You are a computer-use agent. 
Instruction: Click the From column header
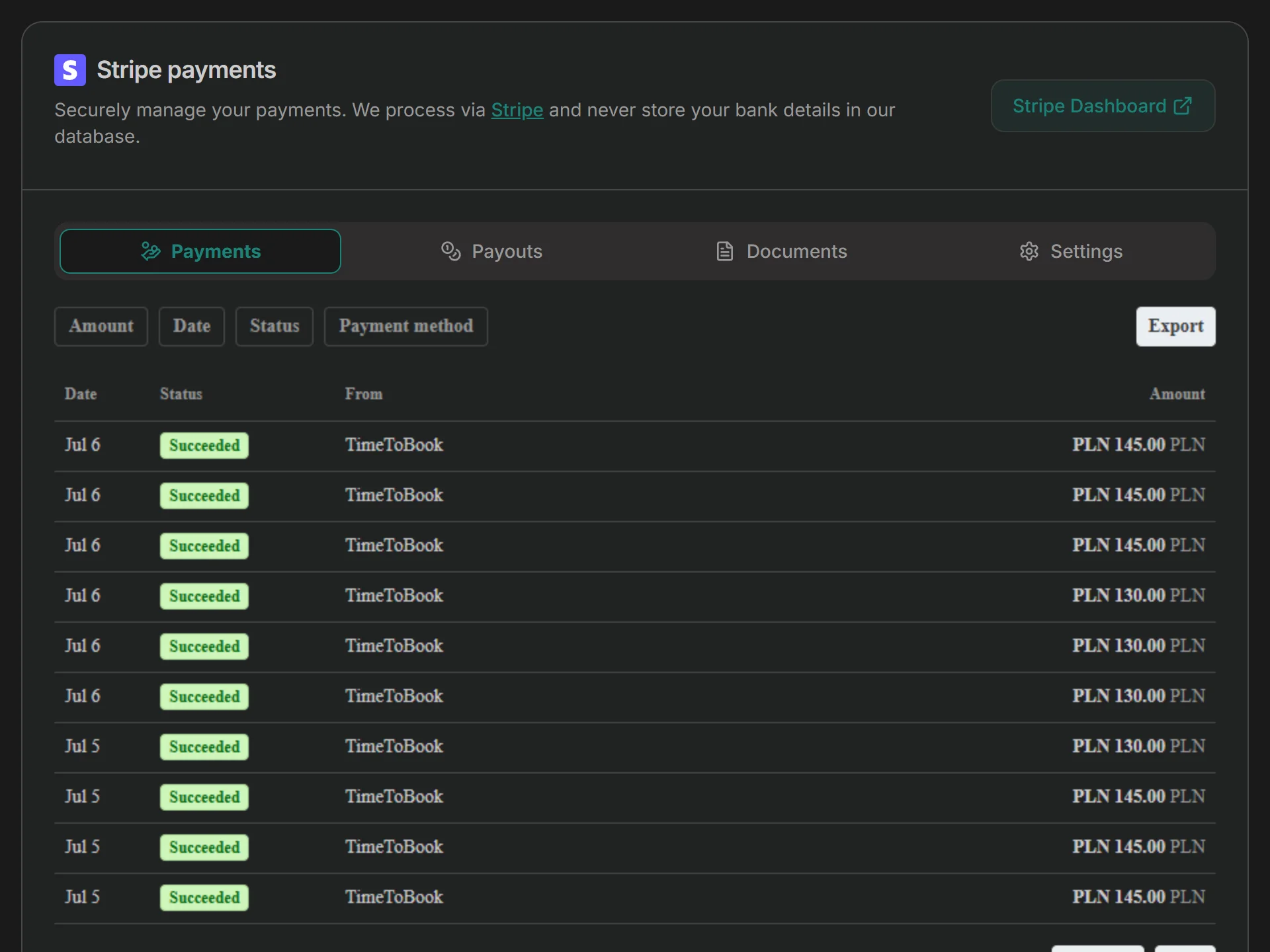click(364, 394)
